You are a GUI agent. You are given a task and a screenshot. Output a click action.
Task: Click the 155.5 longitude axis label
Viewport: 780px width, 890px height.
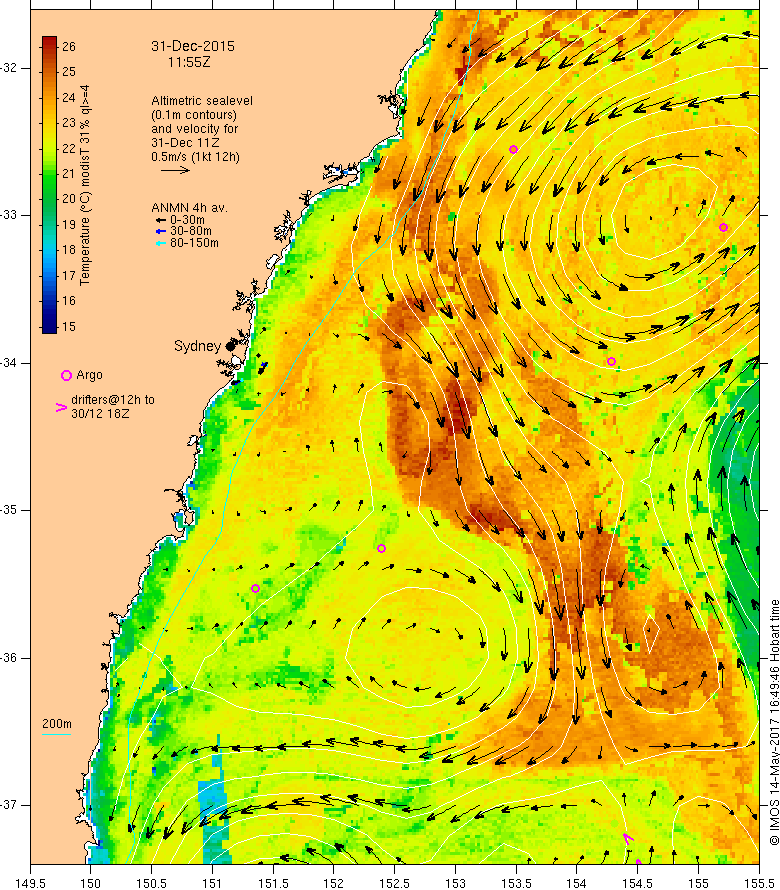point(759,884)
